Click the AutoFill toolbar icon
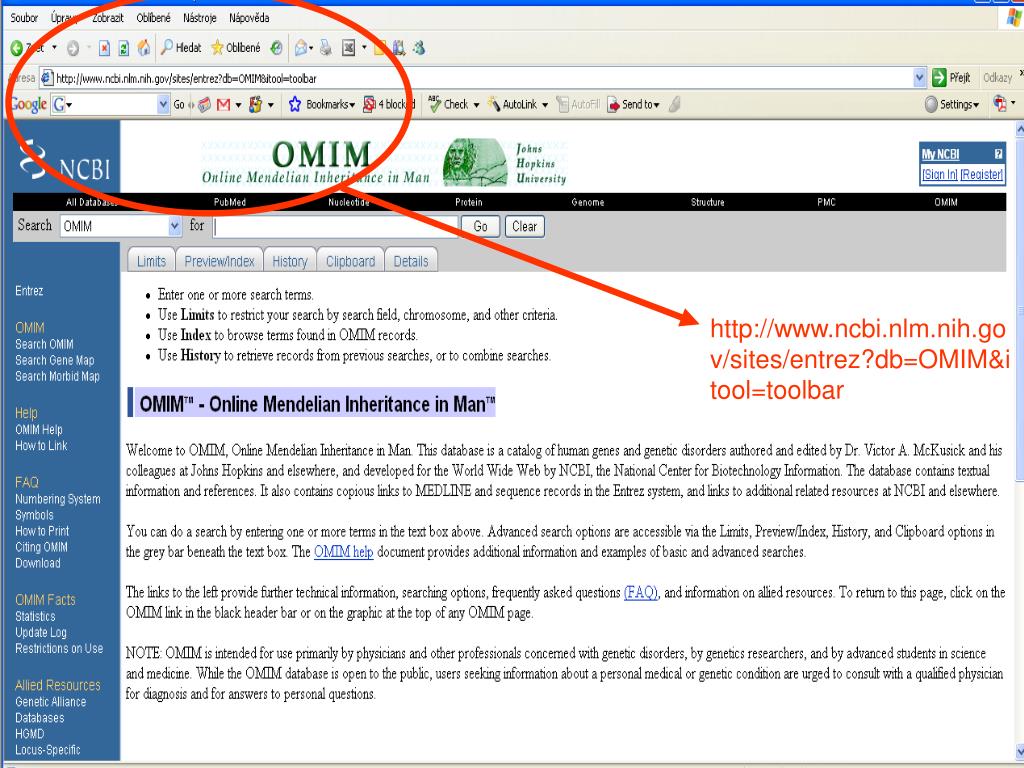 click(x=577, y=104)
